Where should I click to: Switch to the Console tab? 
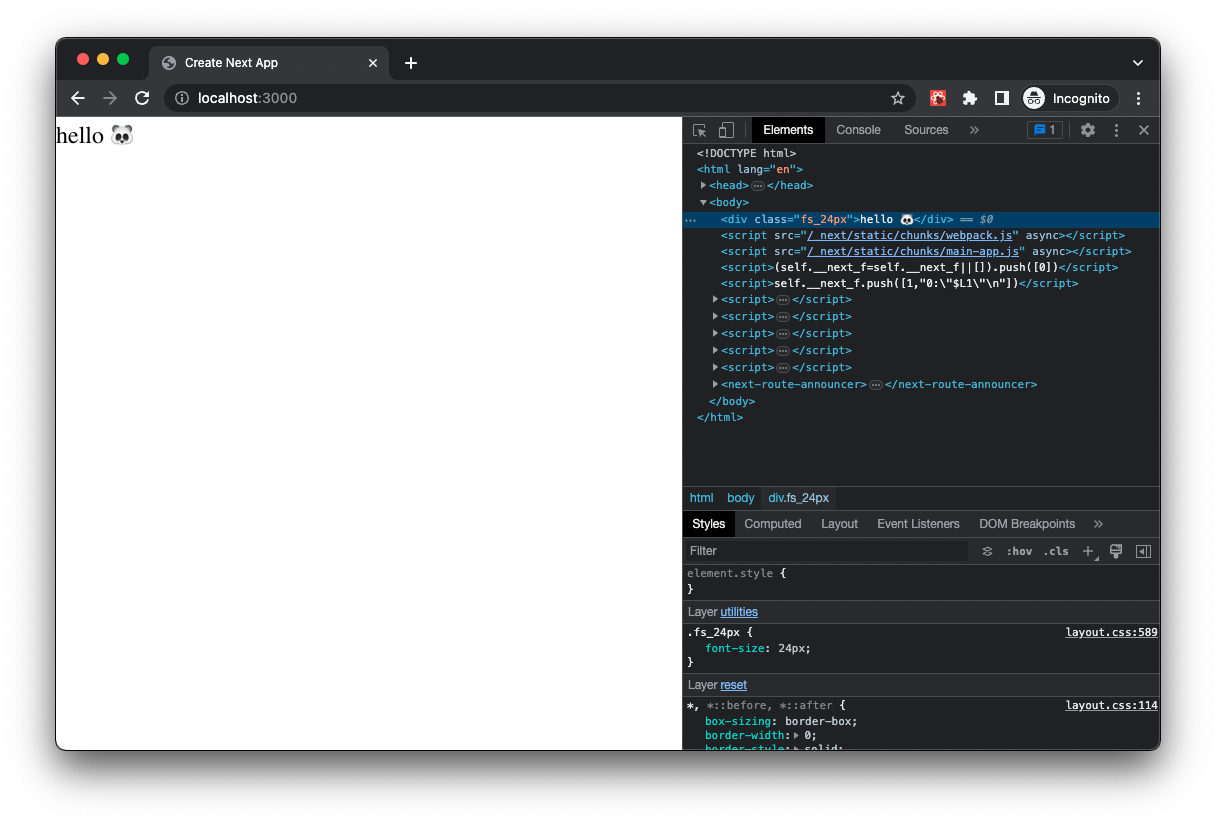click(x=858, y=130)
